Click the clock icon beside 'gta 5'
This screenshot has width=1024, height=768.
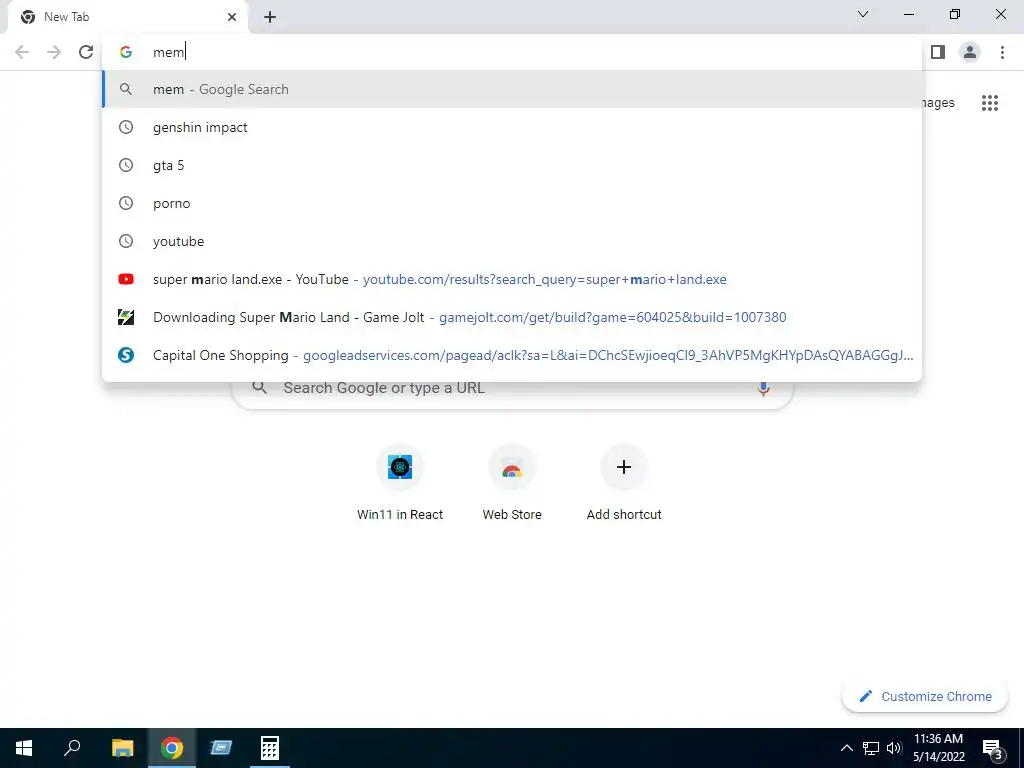coord(125,165)
